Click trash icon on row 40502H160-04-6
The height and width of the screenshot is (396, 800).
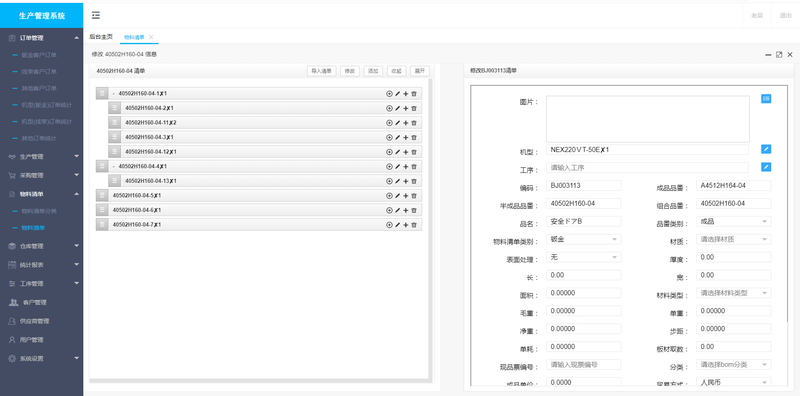(x=414, y=210)
